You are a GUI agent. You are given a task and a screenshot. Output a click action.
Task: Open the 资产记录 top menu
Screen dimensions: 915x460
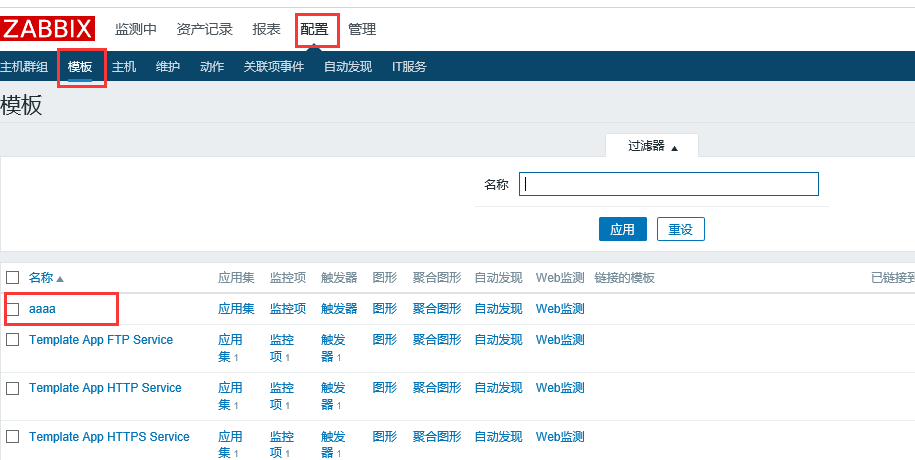click(204, 29)
